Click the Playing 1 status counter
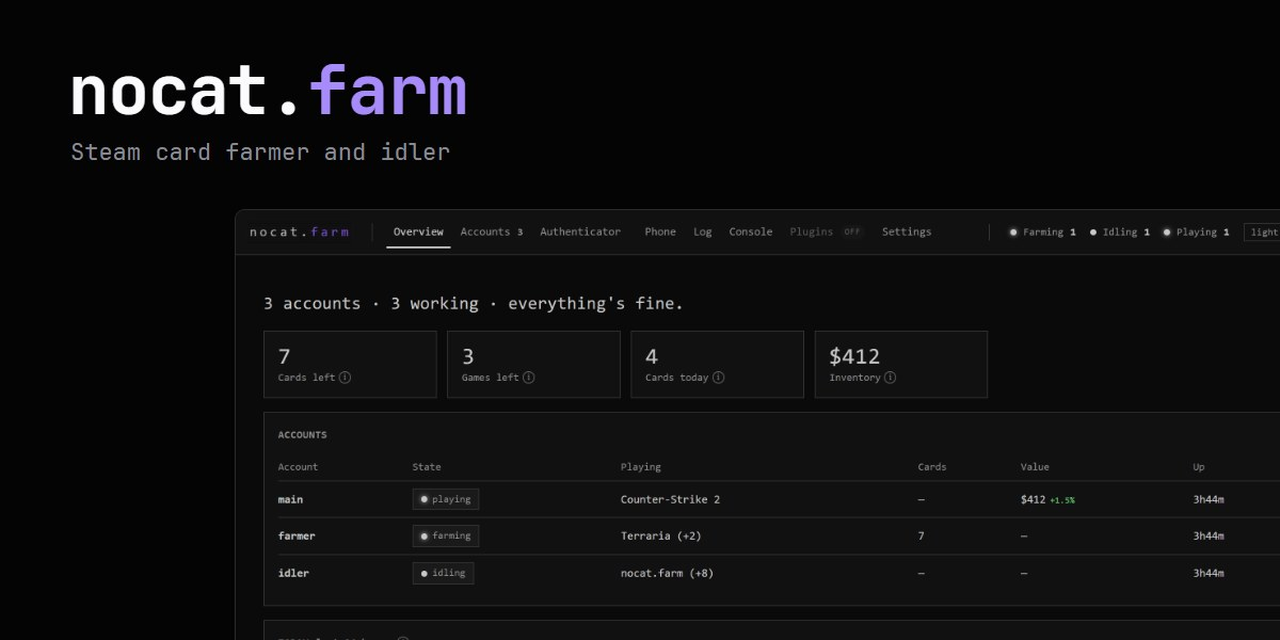This screenshot has width=1280, height=640. (1195, 232)
